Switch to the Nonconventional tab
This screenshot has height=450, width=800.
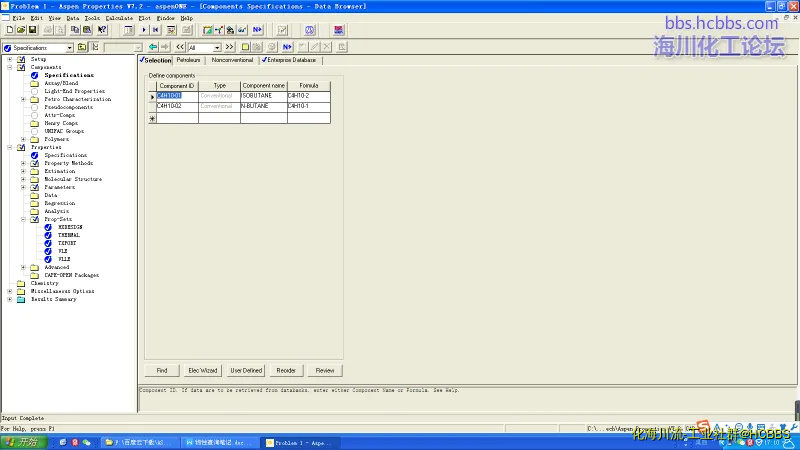232,60
